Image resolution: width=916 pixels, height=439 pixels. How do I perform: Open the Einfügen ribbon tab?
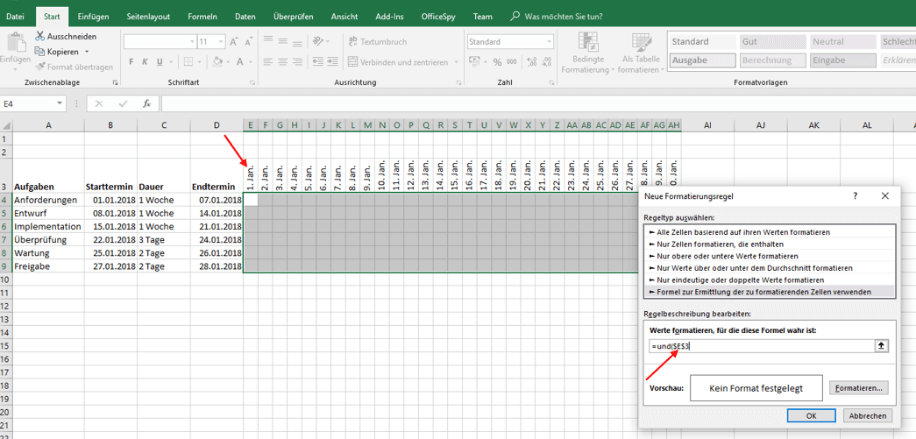(92, 17)
